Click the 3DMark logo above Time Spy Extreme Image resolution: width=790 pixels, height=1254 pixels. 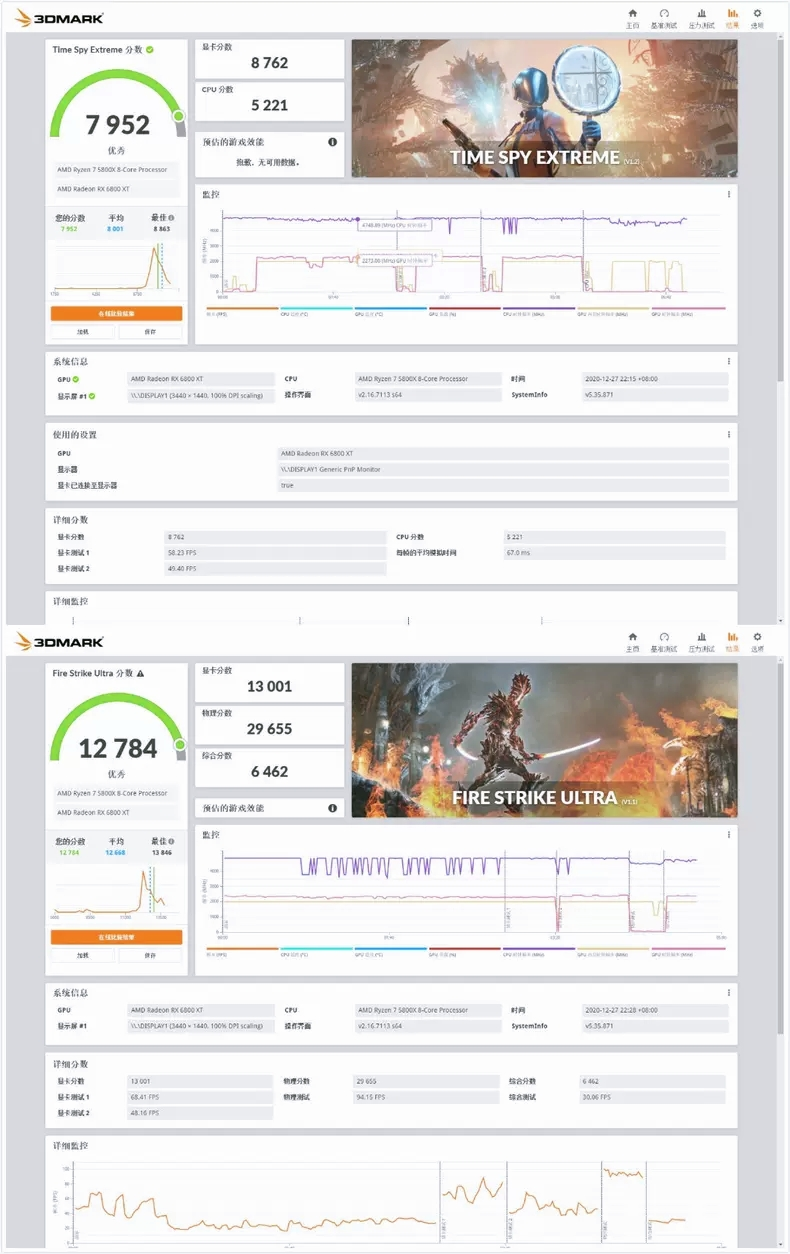[x=59, y=17]
